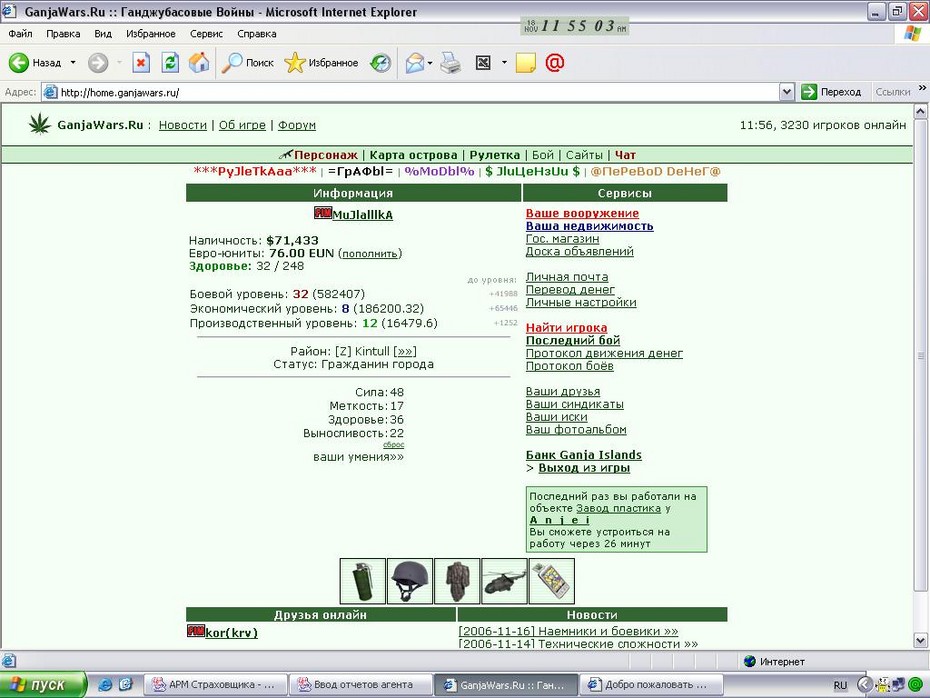Open the mobile phone item icon

552,581
